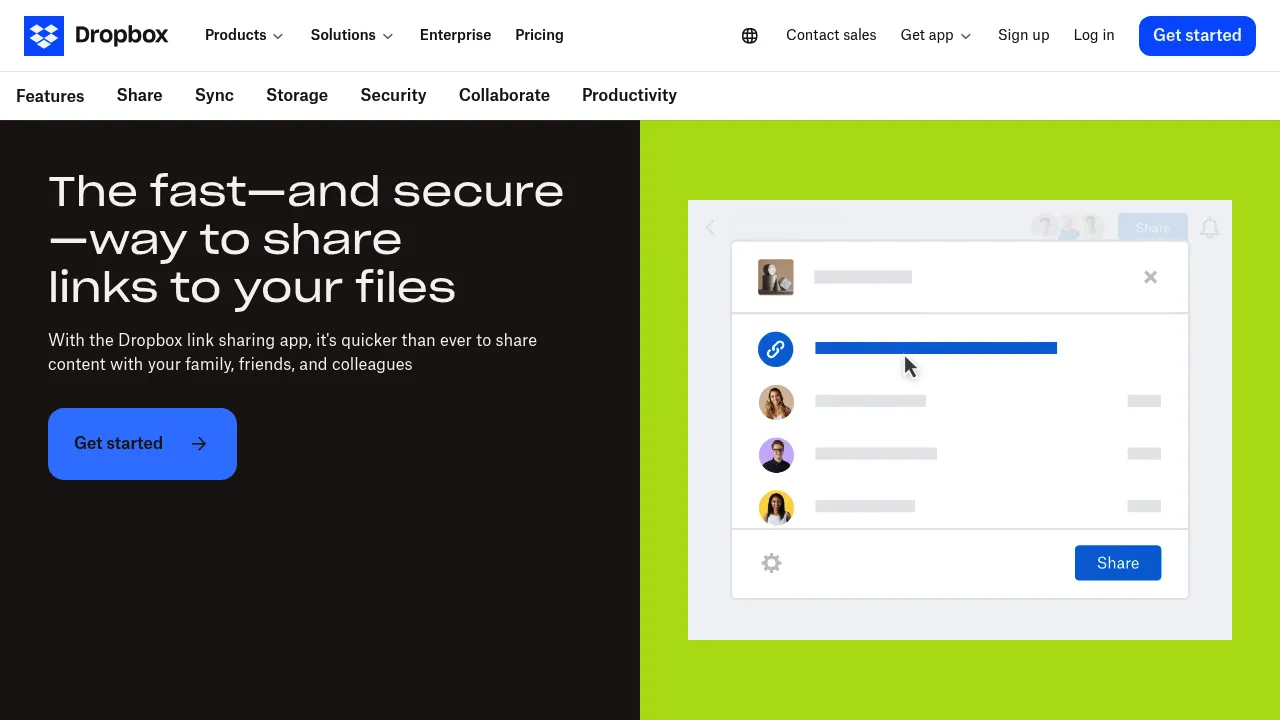
Task: Click the blue Share button in the dialog
Action: coord(1118,563)
